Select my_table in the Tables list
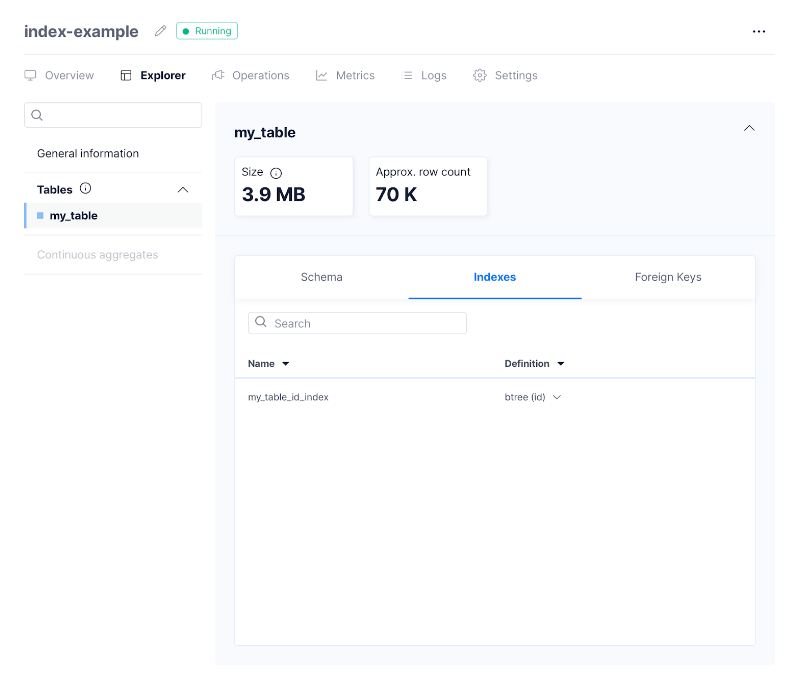 tap(74, 215)
